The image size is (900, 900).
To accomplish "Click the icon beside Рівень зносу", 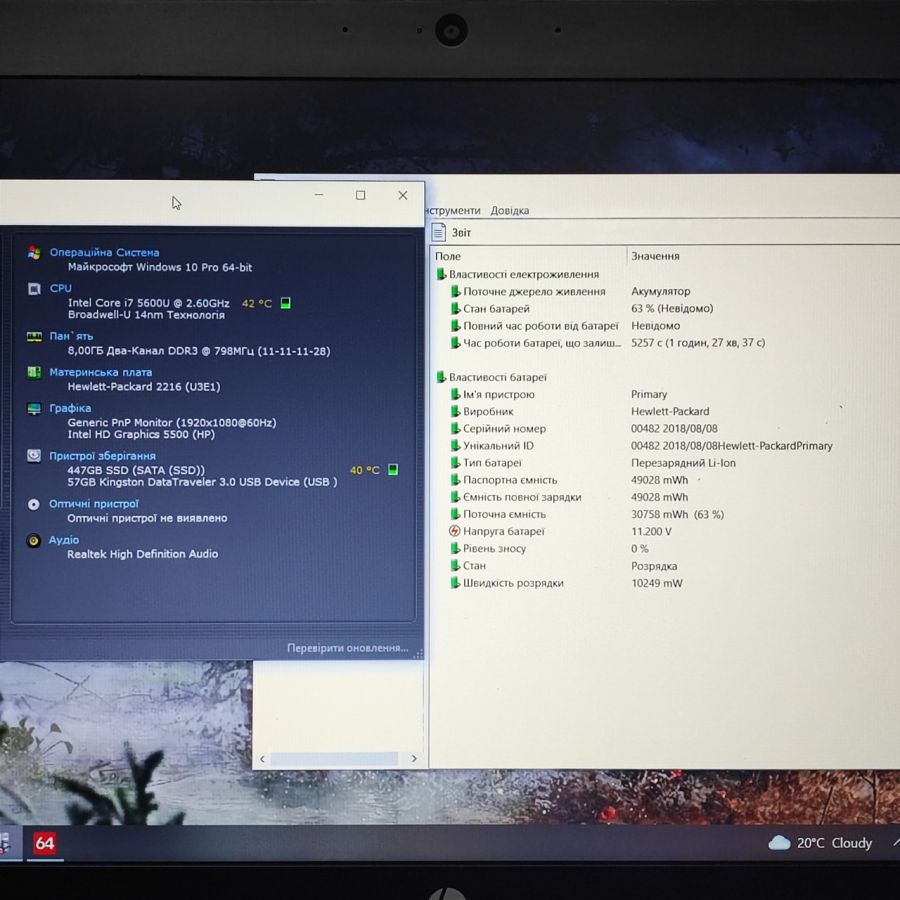I will tap(455, 549).
